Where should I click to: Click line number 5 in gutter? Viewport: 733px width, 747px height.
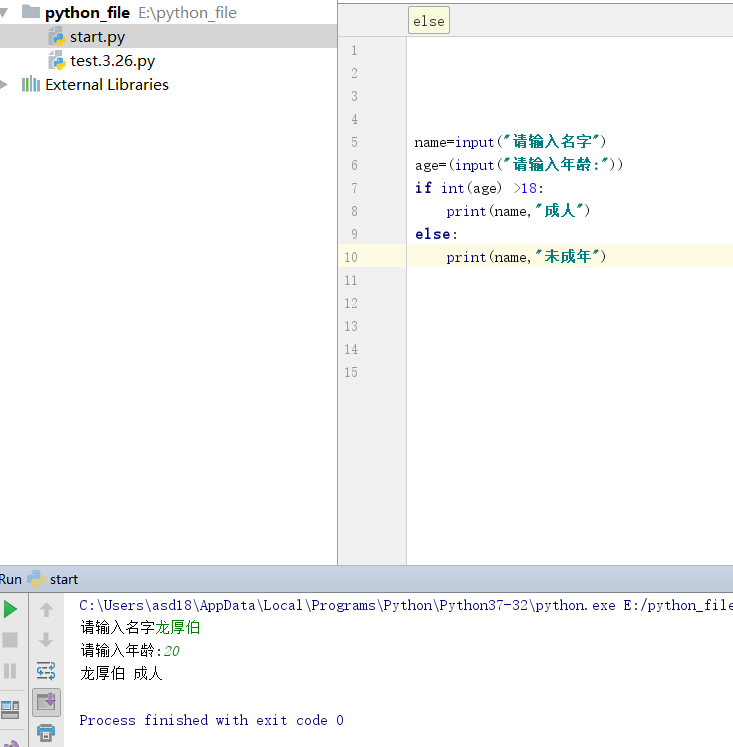(354, 142)
